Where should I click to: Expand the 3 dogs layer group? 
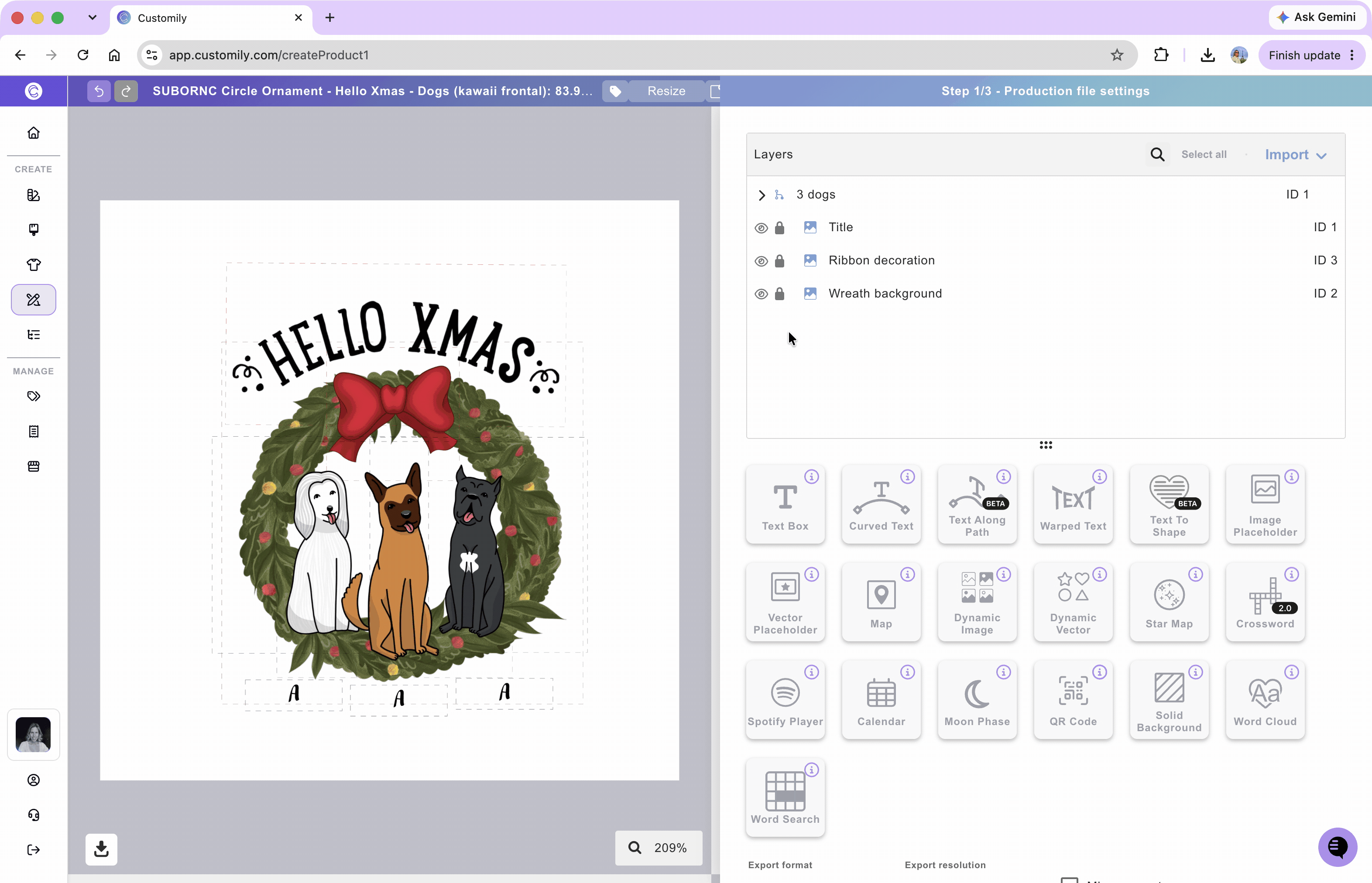(x=761, y=195)
